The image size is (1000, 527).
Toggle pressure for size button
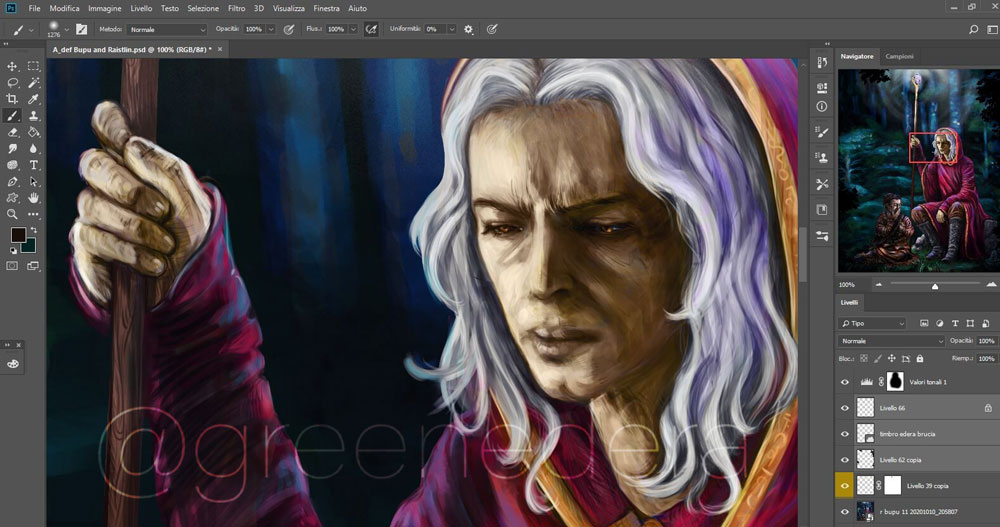pyautogui.click(x=492, y=29)
